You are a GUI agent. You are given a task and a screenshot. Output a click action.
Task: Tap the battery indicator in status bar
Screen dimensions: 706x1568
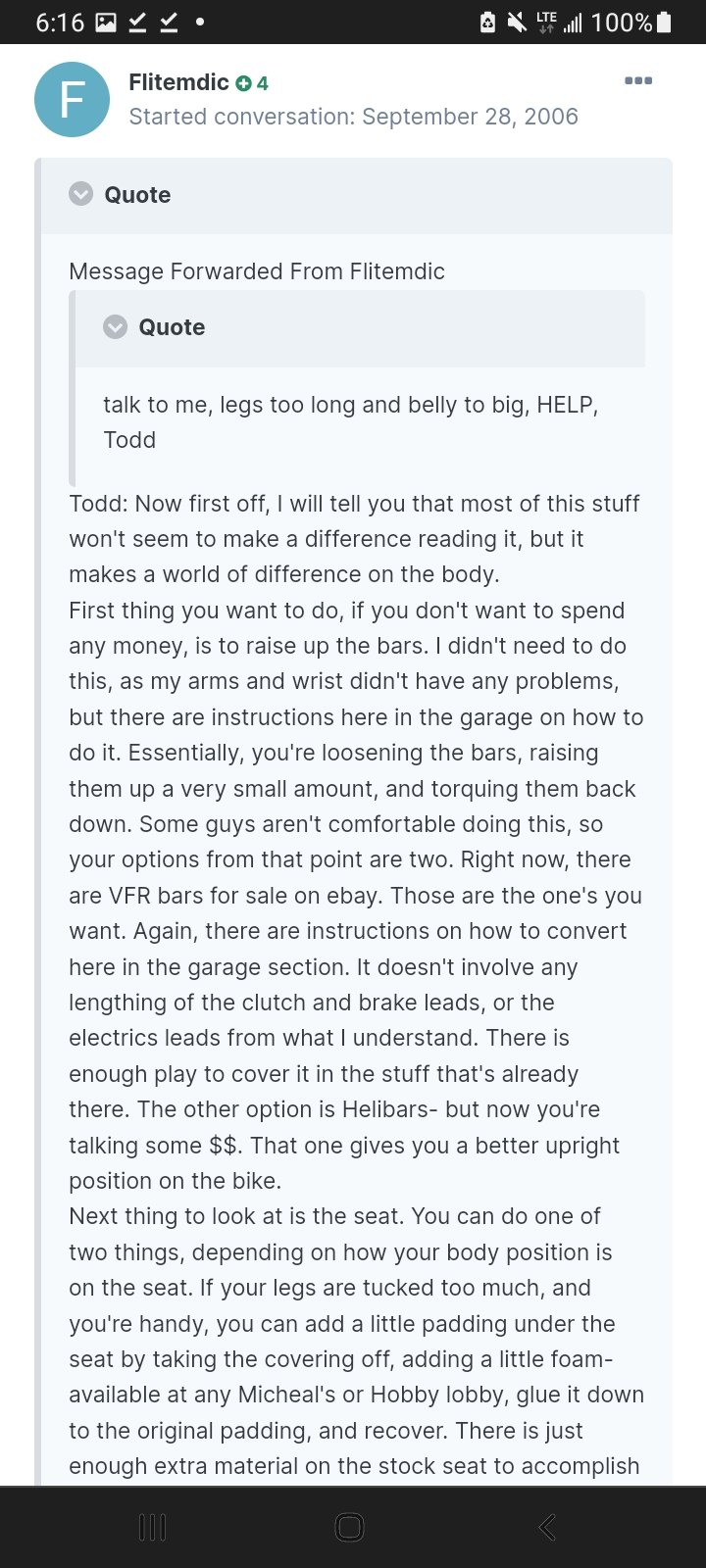(x=664, y=22)
